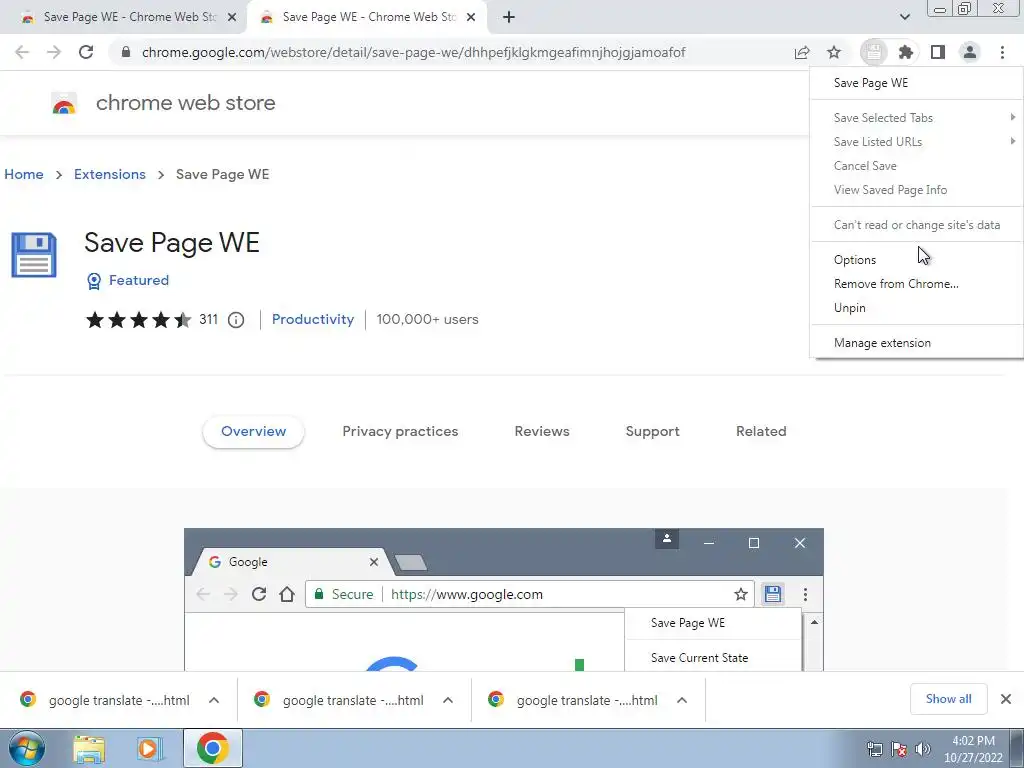Select Remove from Chrome...

[917, 284]
